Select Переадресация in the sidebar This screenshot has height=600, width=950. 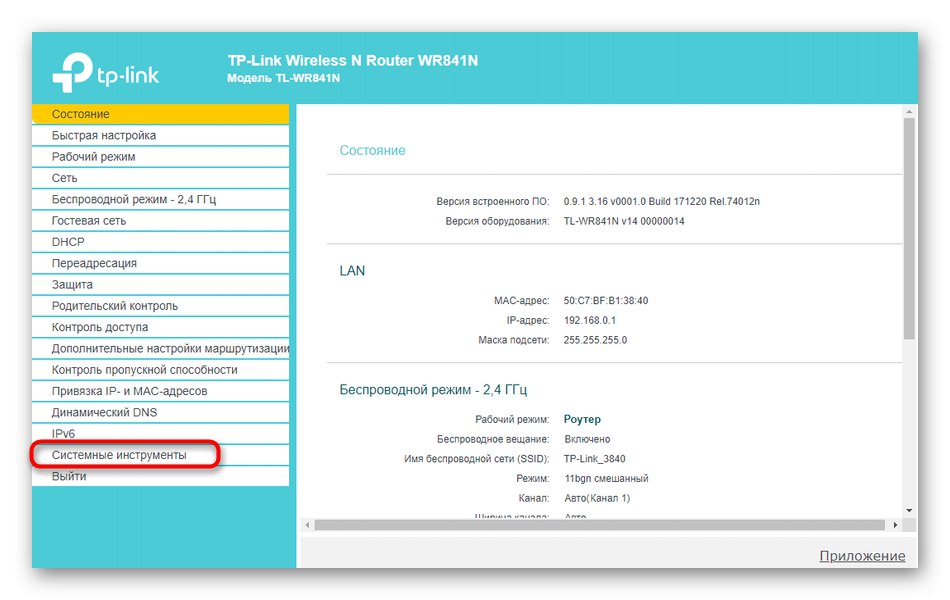tap(161, 263)
